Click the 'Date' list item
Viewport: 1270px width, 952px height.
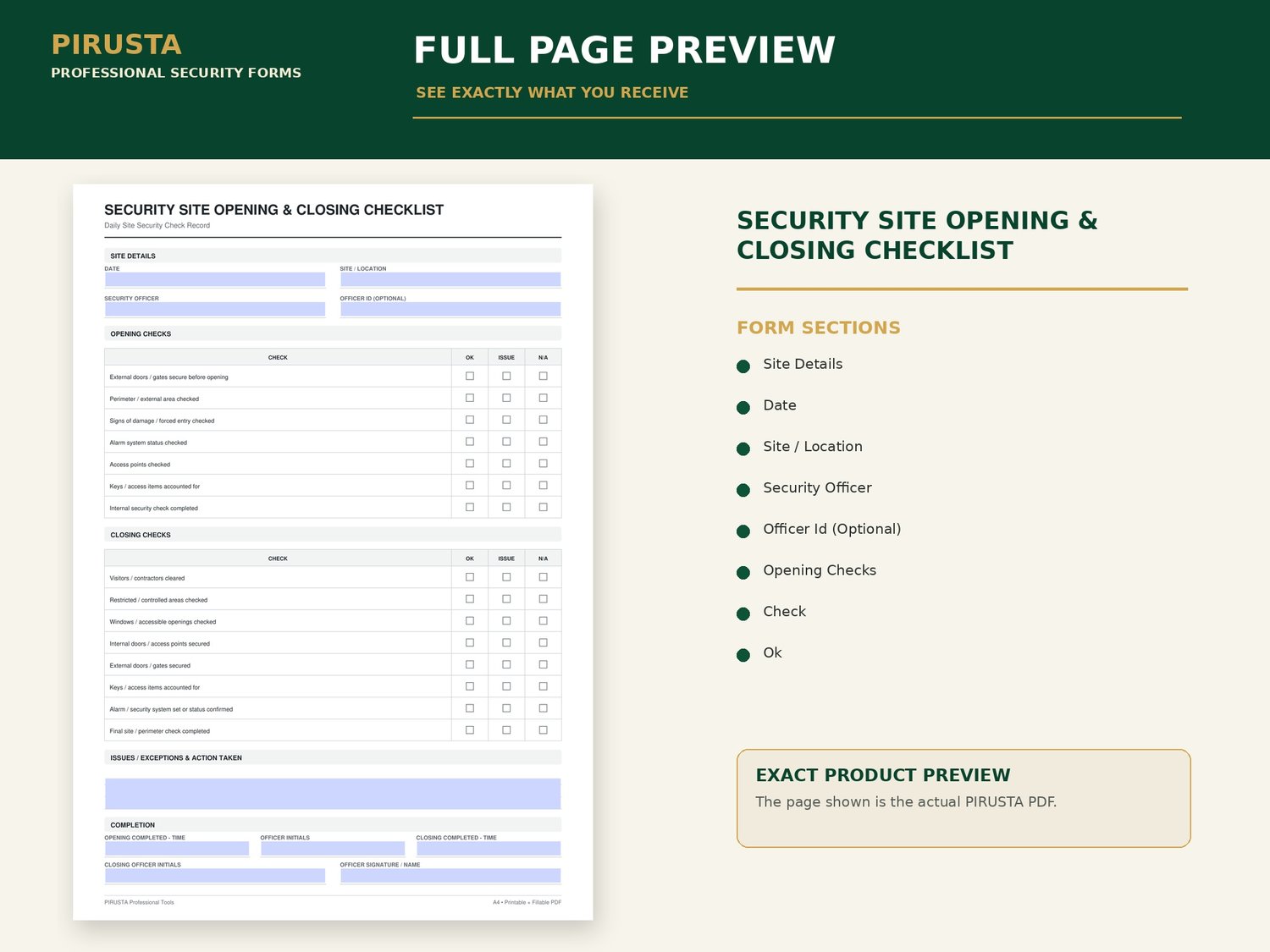tap(780, 405)
